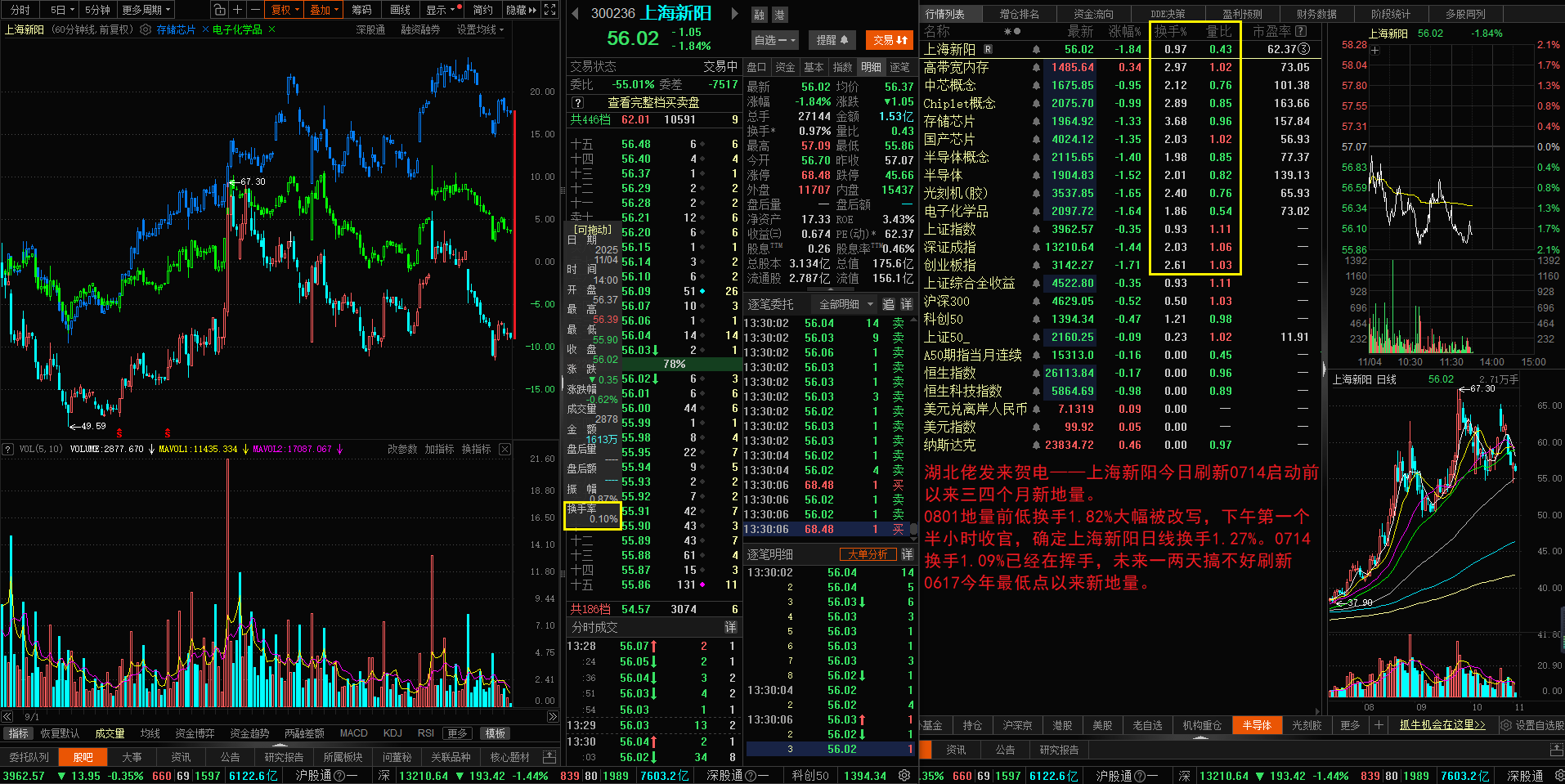Click the 融 margin badge

[759, 15]
